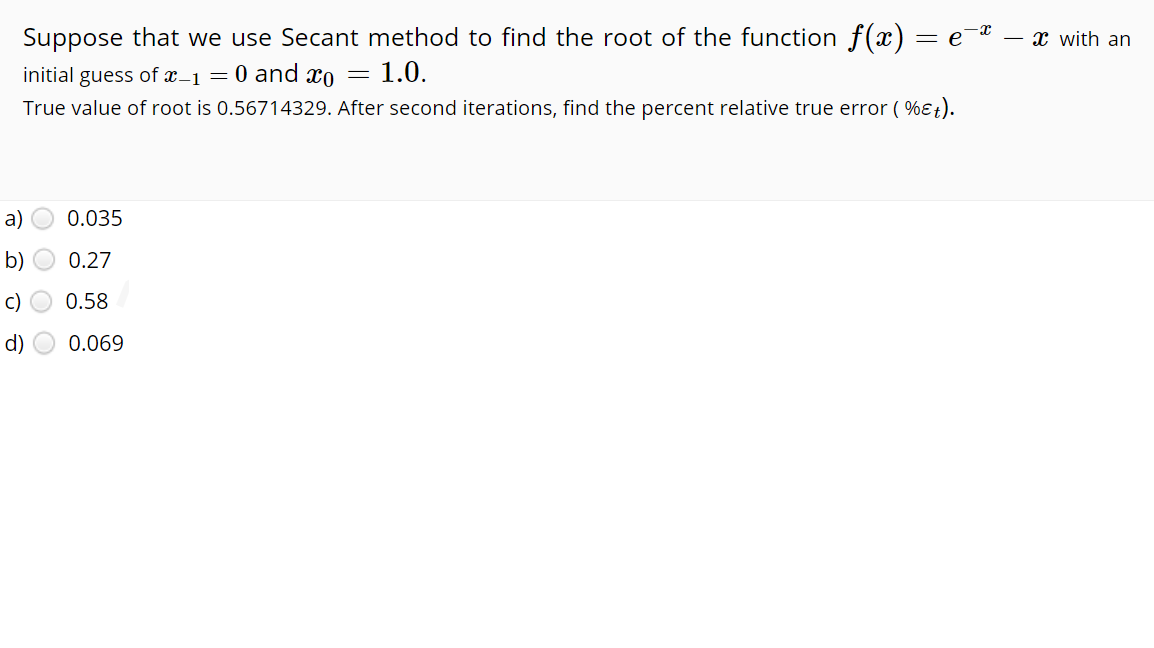Click the option label 0.069
This screenshot has width=1154, height=648.
(x=95, y=343)
